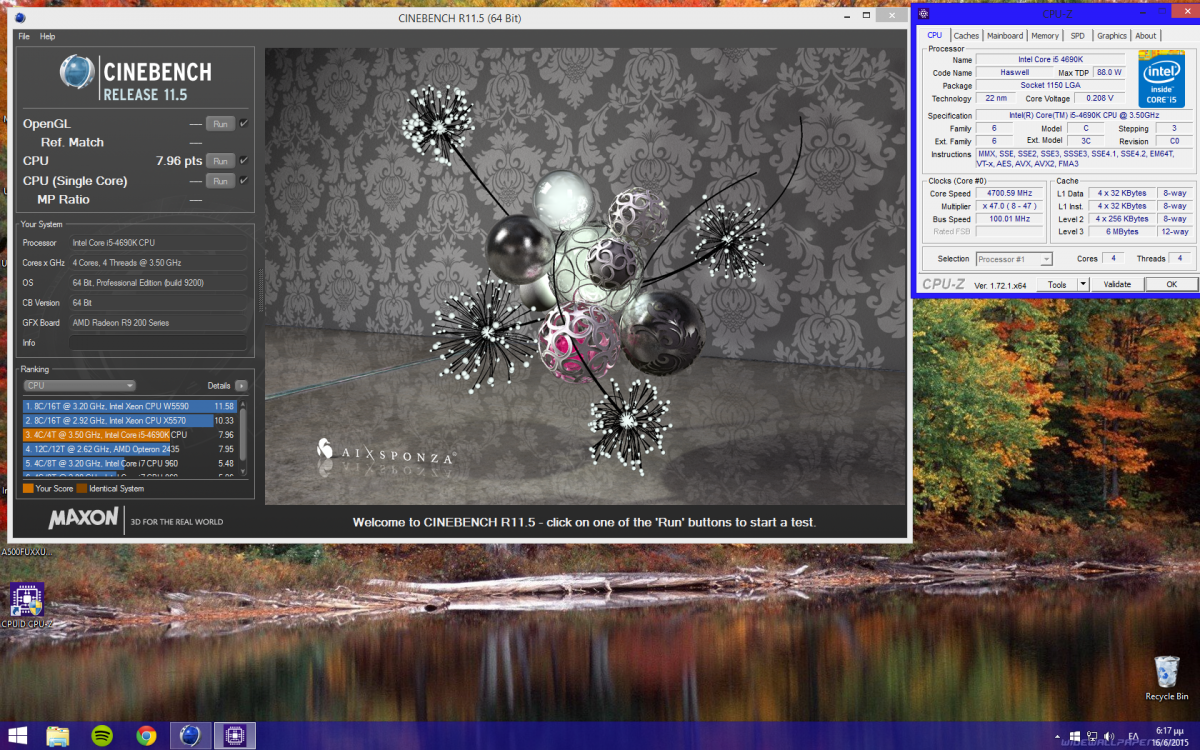Switch to the Caches tab in CPU-Z
The height and width of the screenshot is (750, 1200).
pos(966,35)
